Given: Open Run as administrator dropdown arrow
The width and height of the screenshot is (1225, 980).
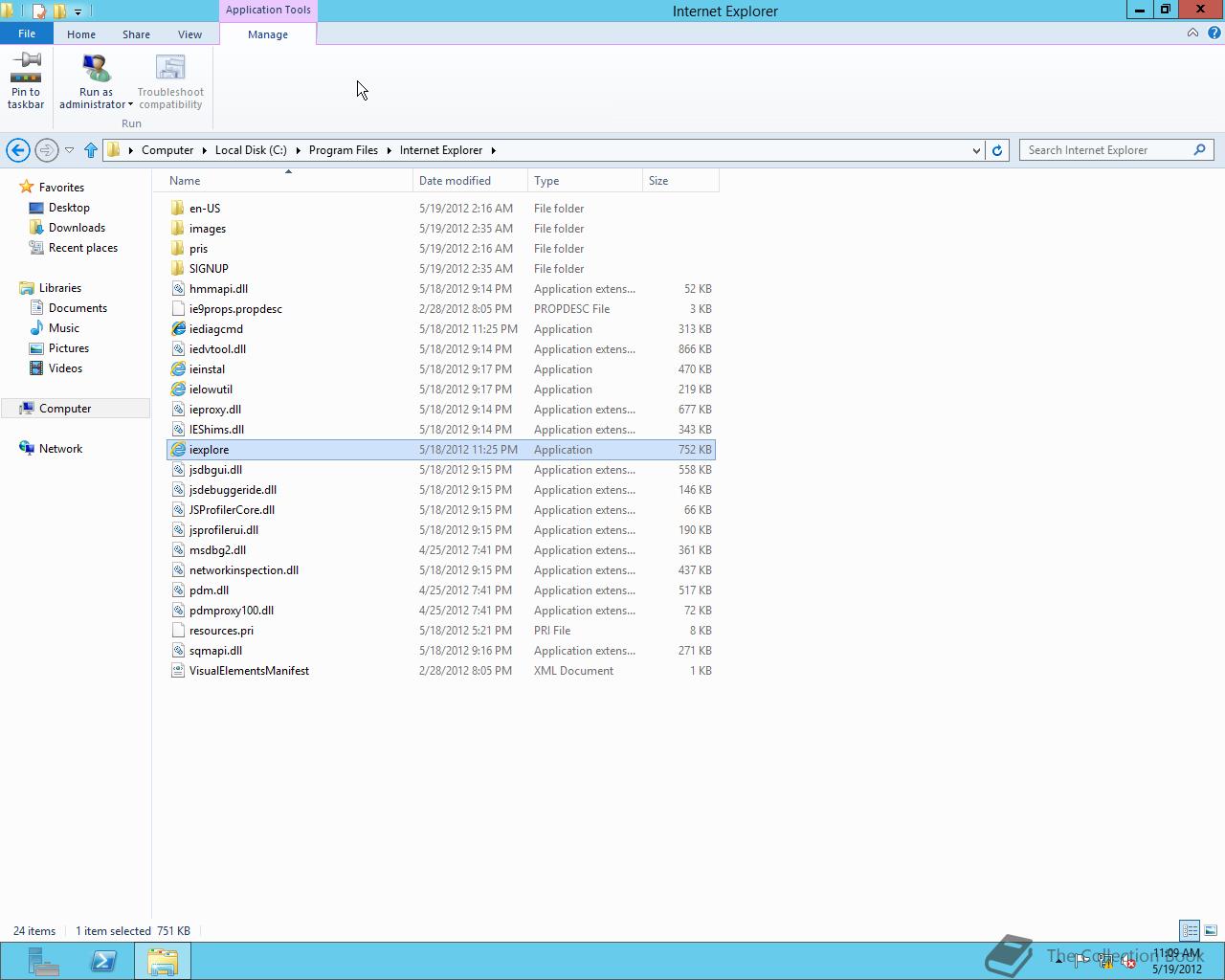Looking at the screenshot, I should click(130, 104).
